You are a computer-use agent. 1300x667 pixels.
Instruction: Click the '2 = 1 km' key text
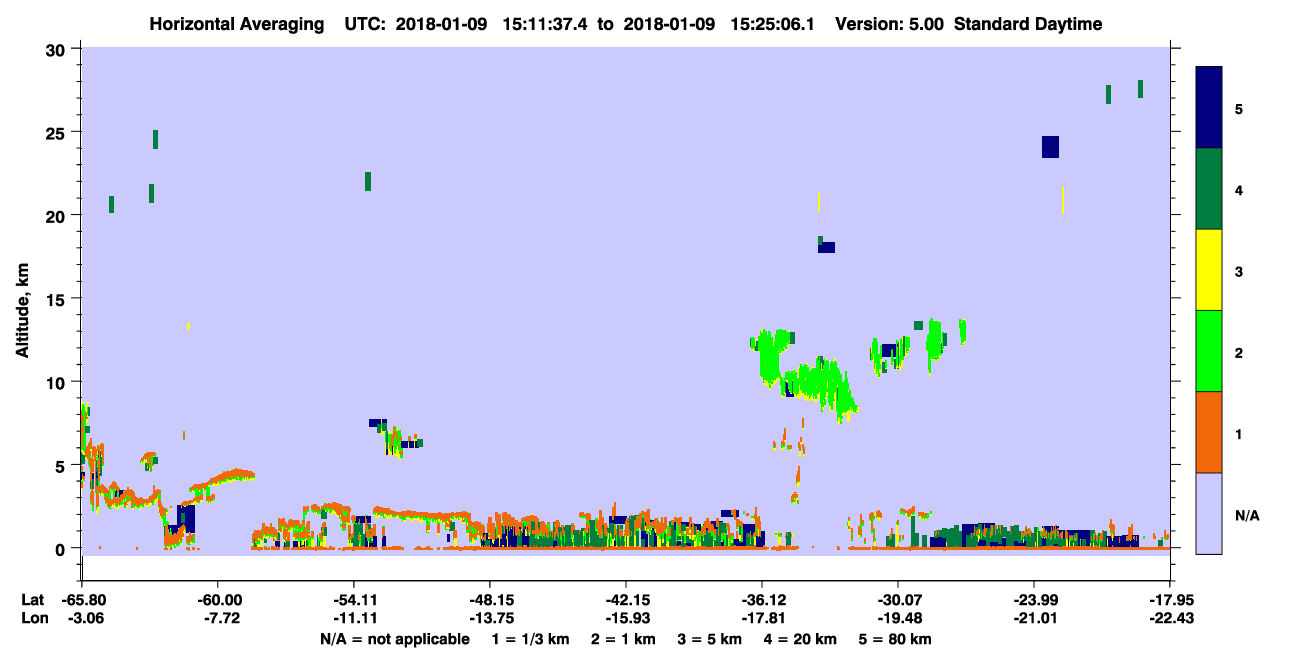624,639
